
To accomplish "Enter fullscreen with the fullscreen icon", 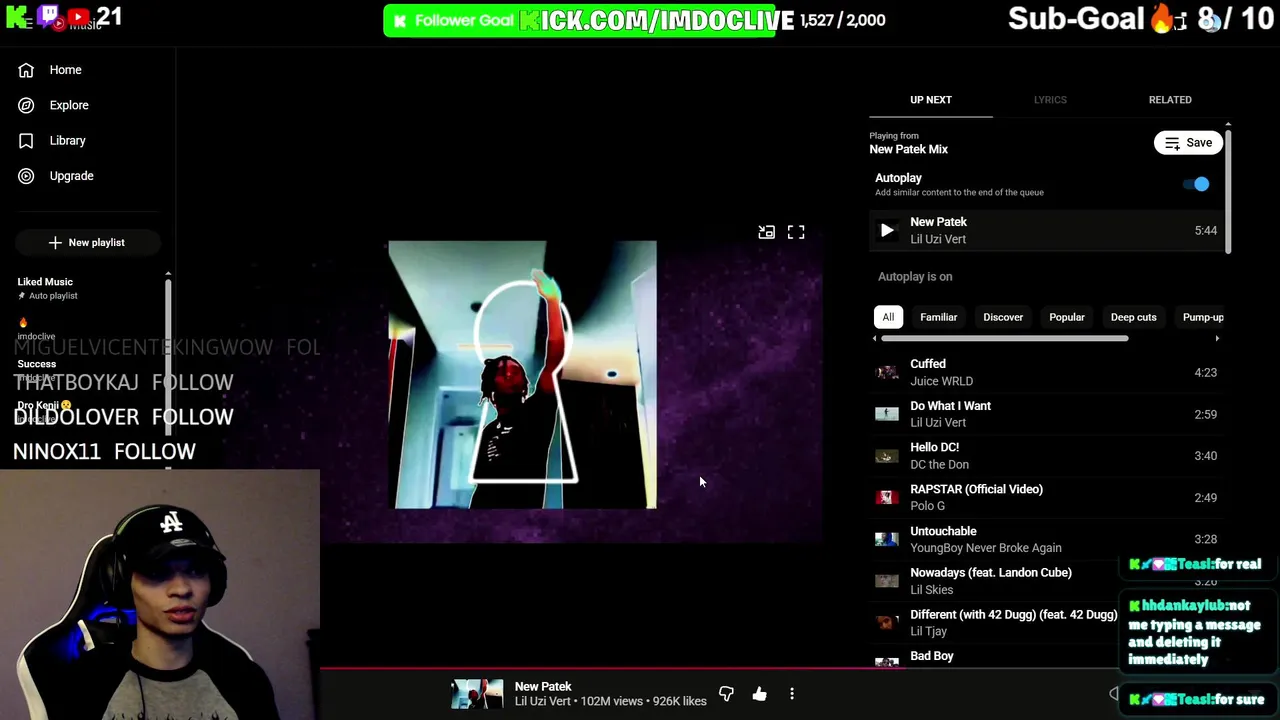I will pyautogui.click(x=796, y=232).
